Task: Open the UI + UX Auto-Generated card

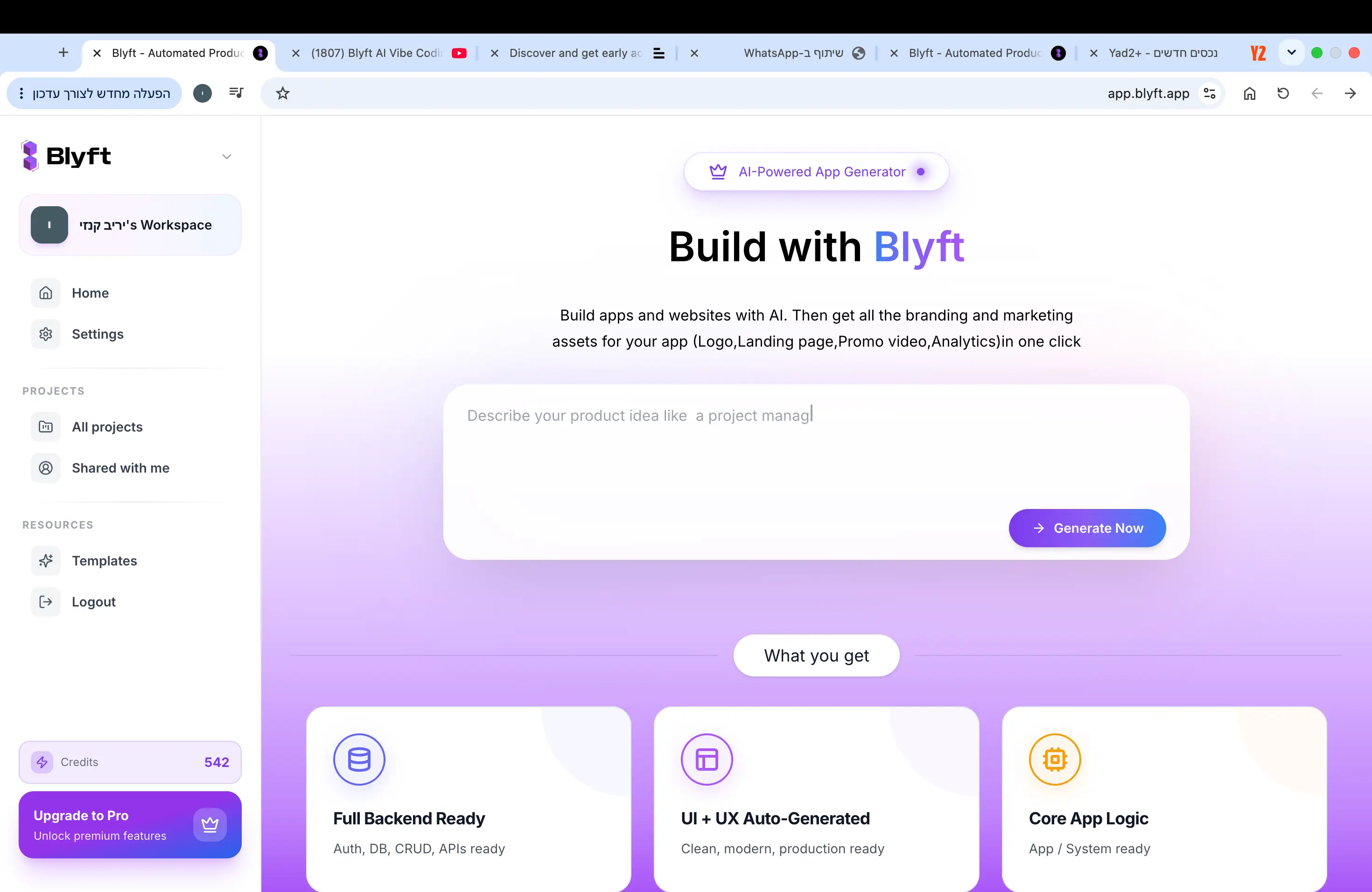Action: (816, 799)
